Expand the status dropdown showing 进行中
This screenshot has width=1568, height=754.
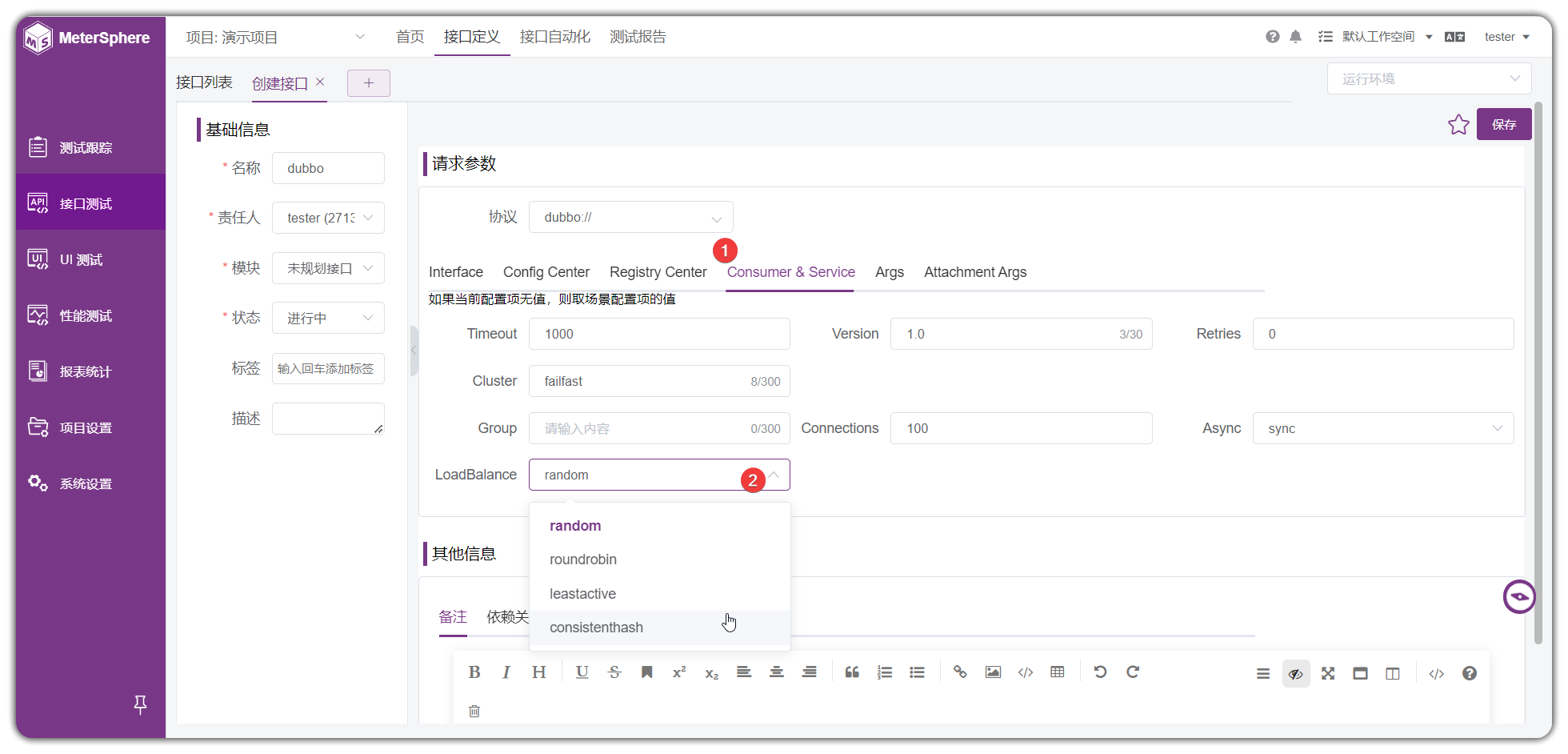coord(328,319)
